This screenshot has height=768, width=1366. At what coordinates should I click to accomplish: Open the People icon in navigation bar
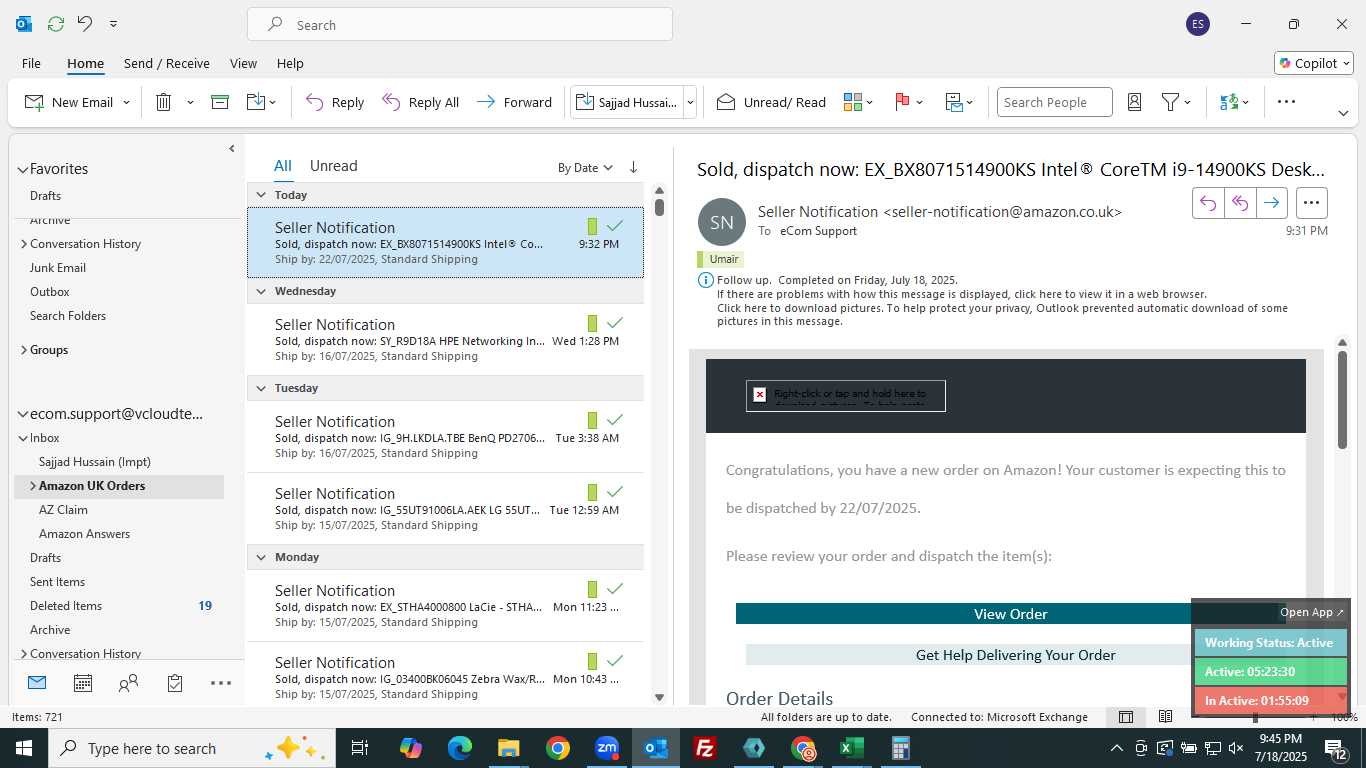coord(128,683)
